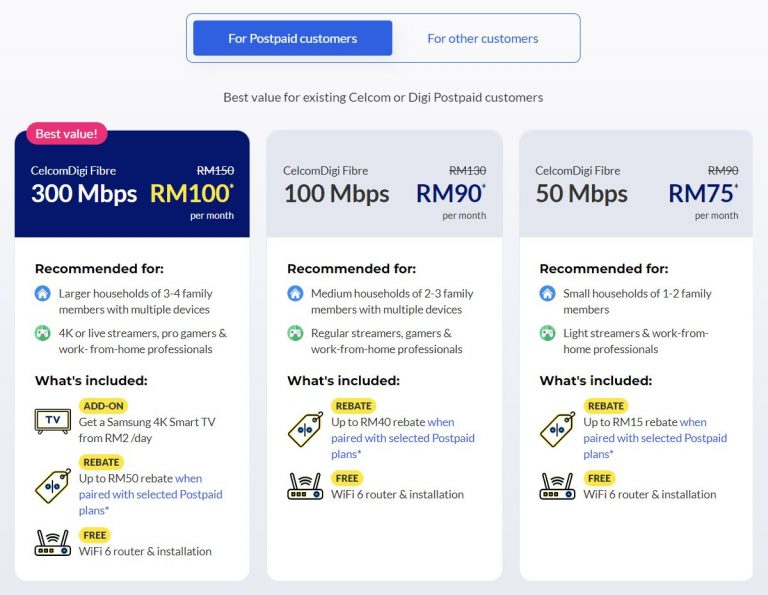
Task: Open the postpaid plans link under RM15 rebate
Action: click(655, 438)
